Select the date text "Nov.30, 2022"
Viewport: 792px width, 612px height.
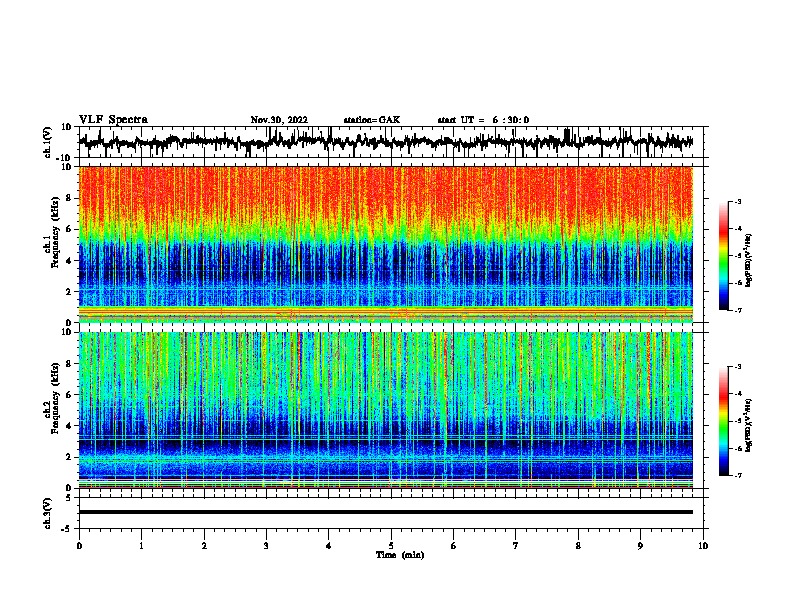(x=279, y=120)
